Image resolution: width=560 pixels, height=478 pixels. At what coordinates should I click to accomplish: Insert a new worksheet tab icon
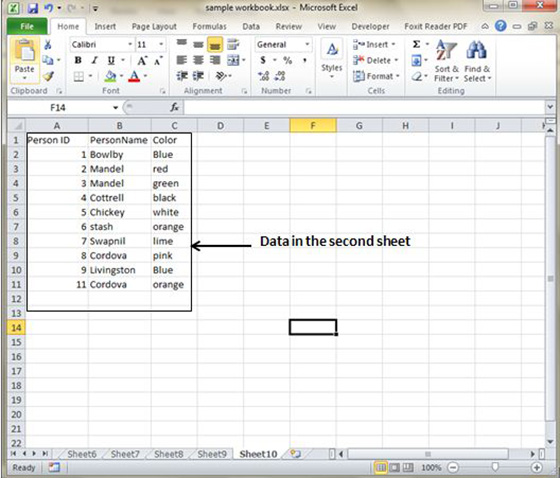coord(295,454)
